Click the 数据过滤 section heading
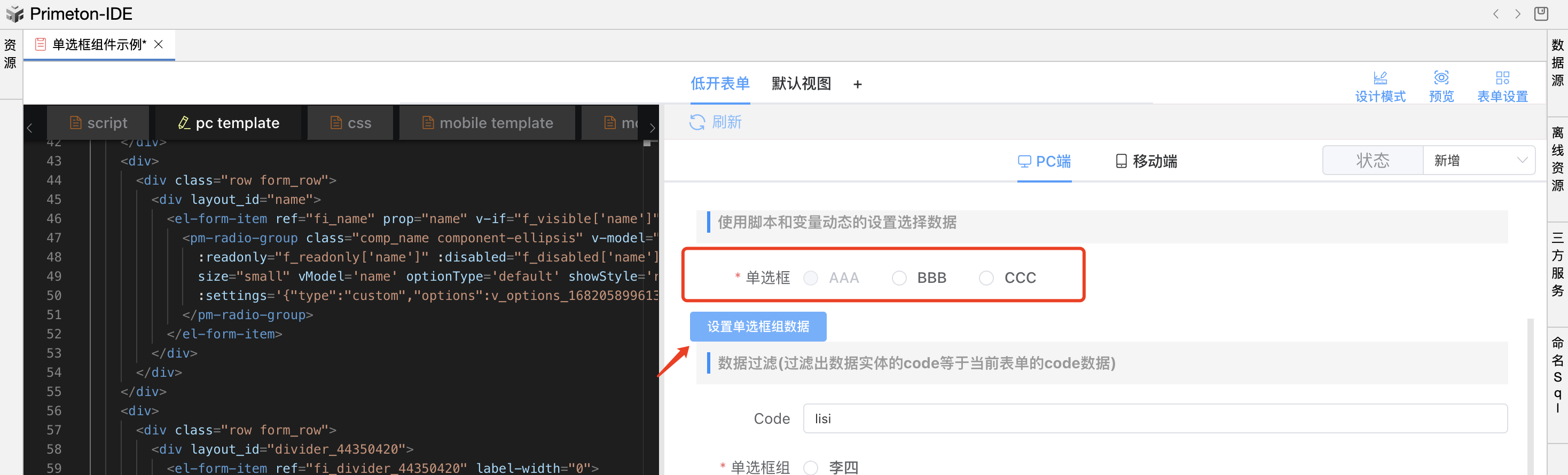The width and height of the screenshot is (1568, 475). [x=916, y=363]
